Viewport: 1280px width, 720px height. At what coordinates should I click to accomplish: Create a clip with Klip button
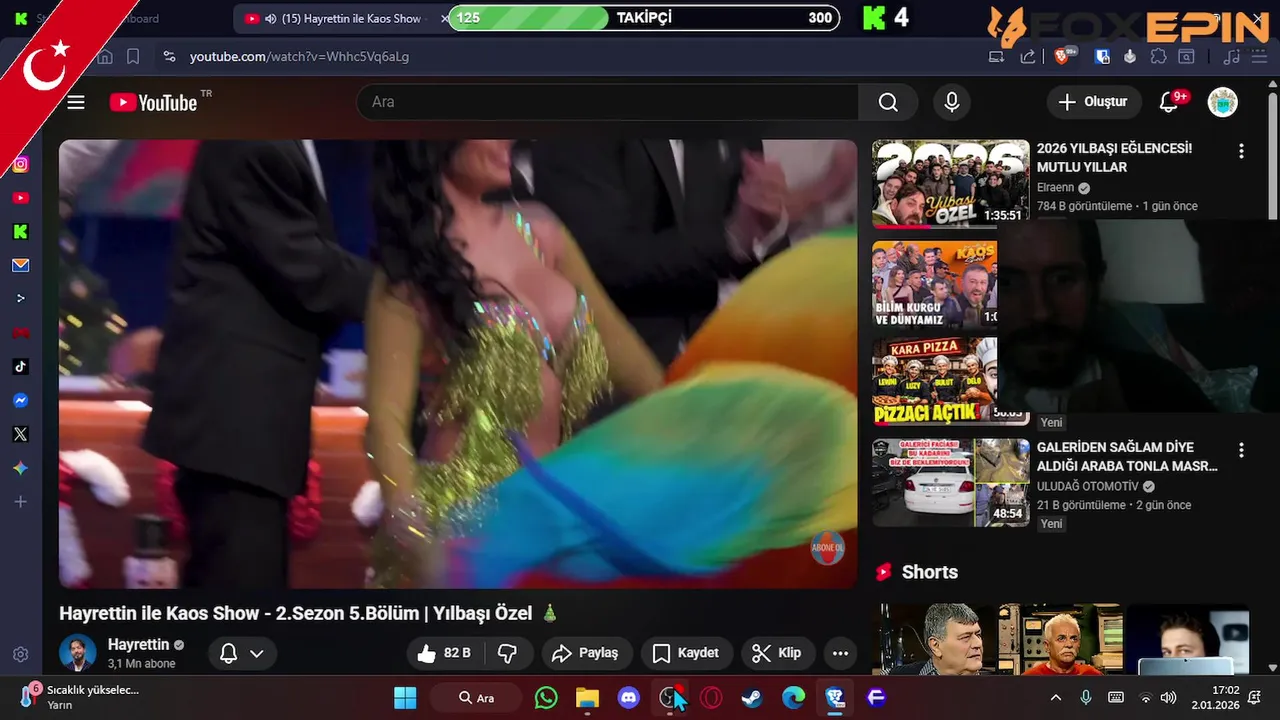(x=777, y=653)
